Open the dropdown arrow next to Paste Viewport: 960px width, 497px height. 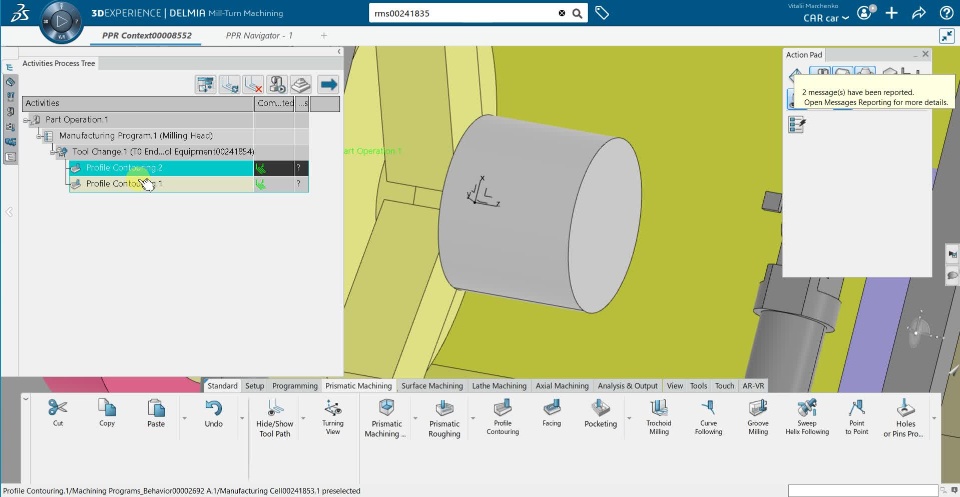pos(184,418)
